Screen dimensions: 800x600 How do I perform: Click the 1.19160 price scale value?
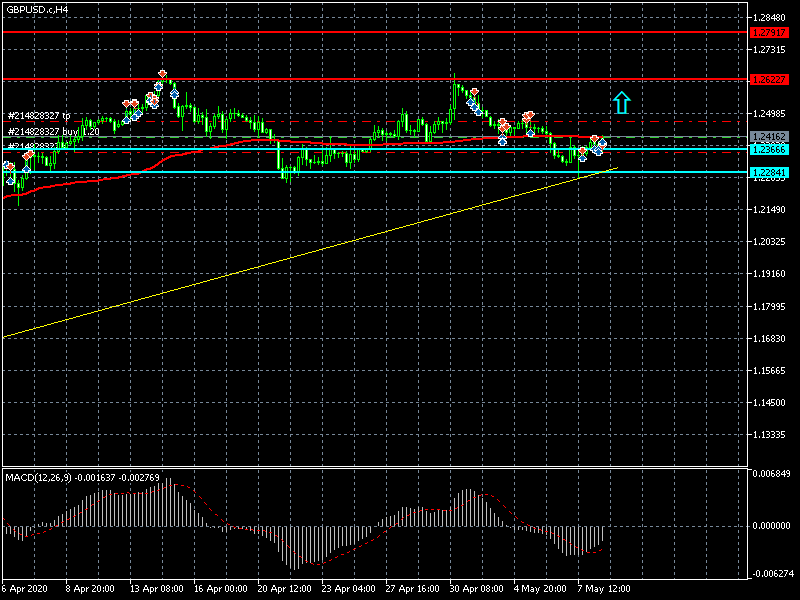(x=769, y=274)
